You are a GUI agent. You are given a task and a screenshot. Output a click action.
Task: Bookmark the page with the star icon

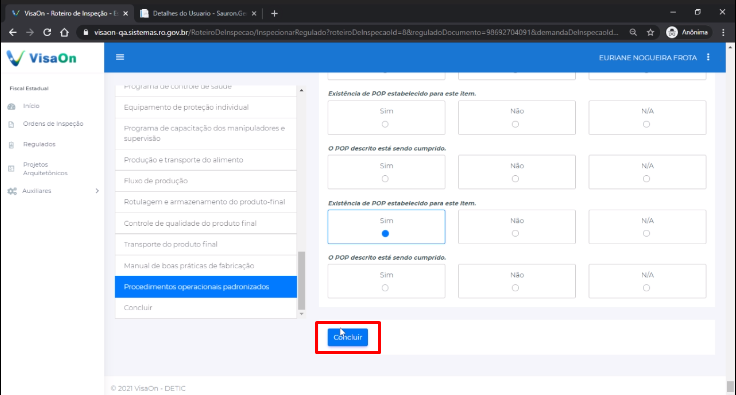pos(650,32)
